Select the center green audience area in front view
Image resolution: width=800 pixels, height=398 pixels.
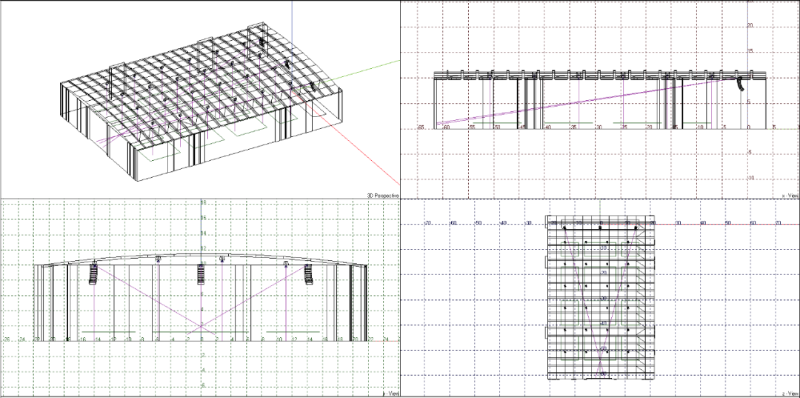click(x=201, y=332)
